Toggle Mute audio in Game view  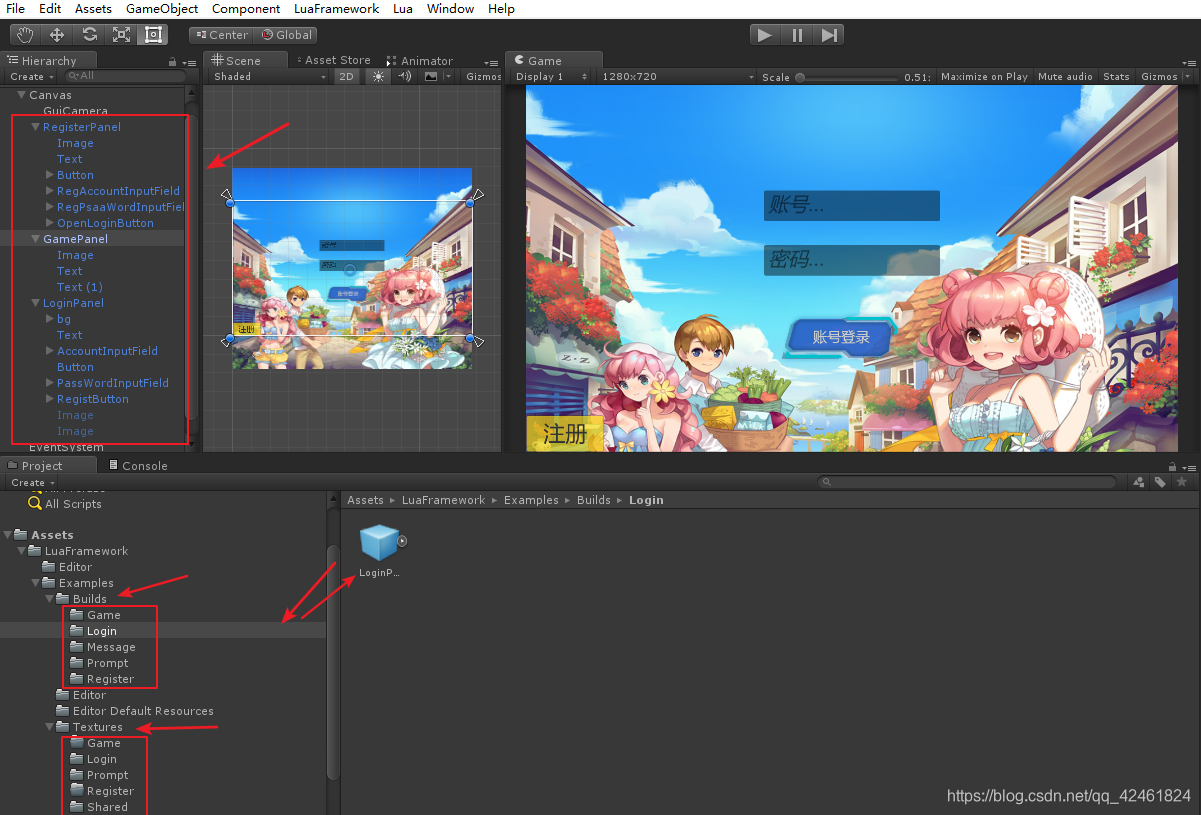(x=1065, y=76)
